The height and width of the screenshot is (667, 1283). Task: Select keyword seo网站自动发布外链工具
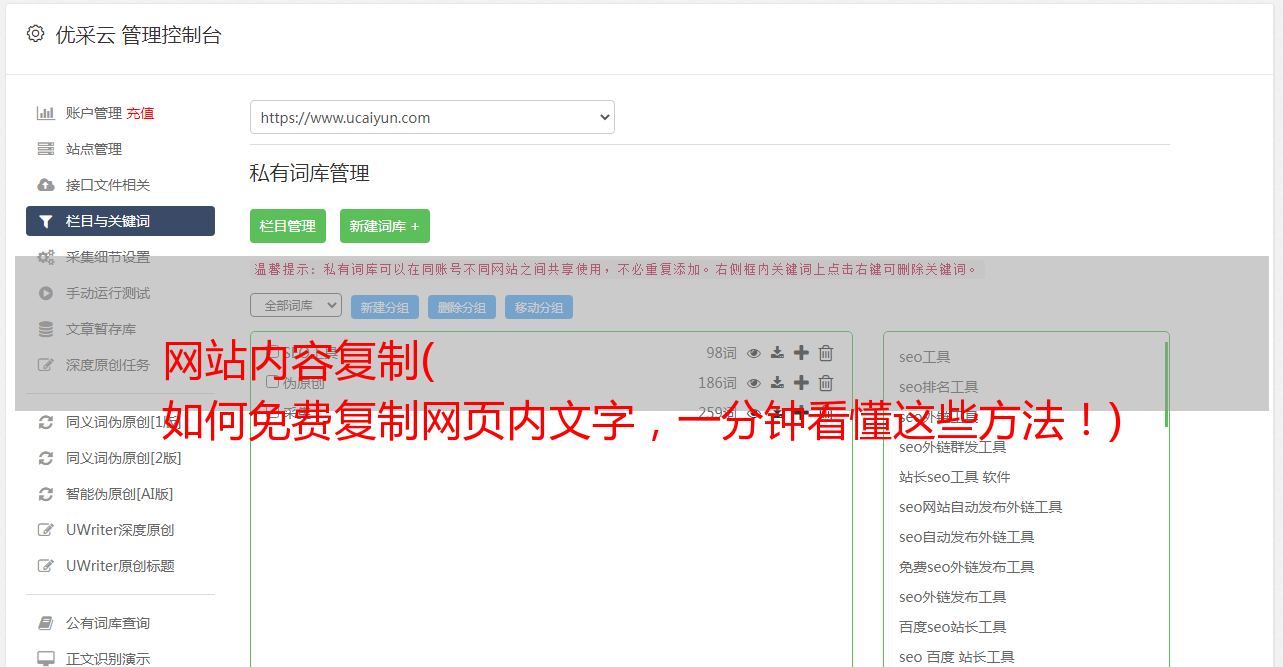point(981,507)
